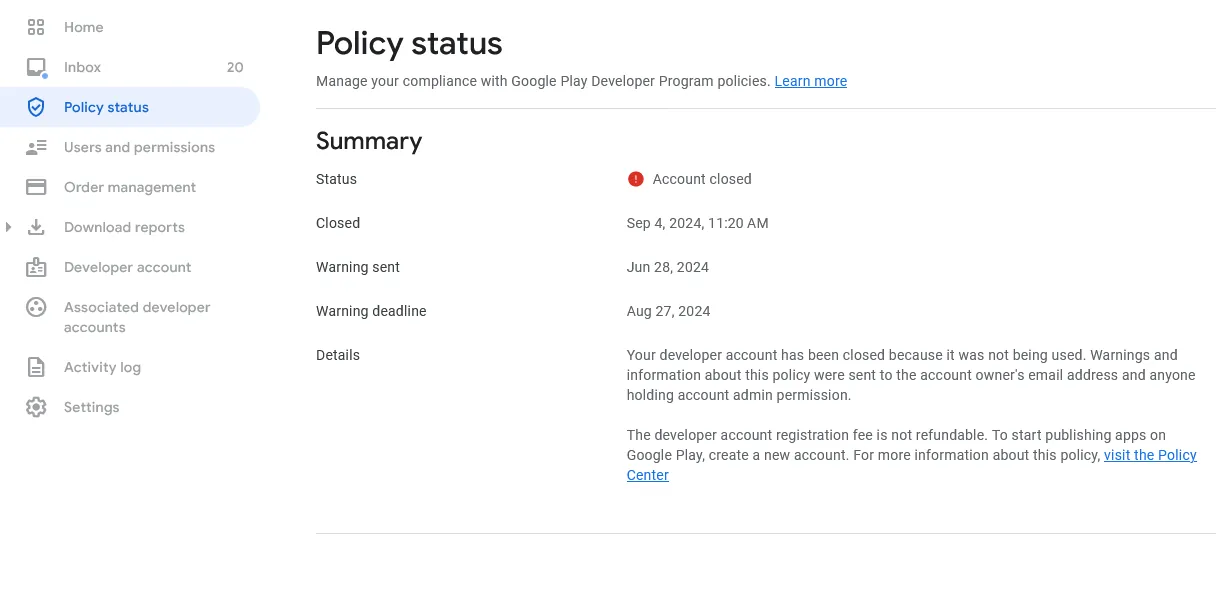The height and width of the screenshot is (616, 1216).
Task: Click the Home grid icon
Action: [x=36, y=27]
